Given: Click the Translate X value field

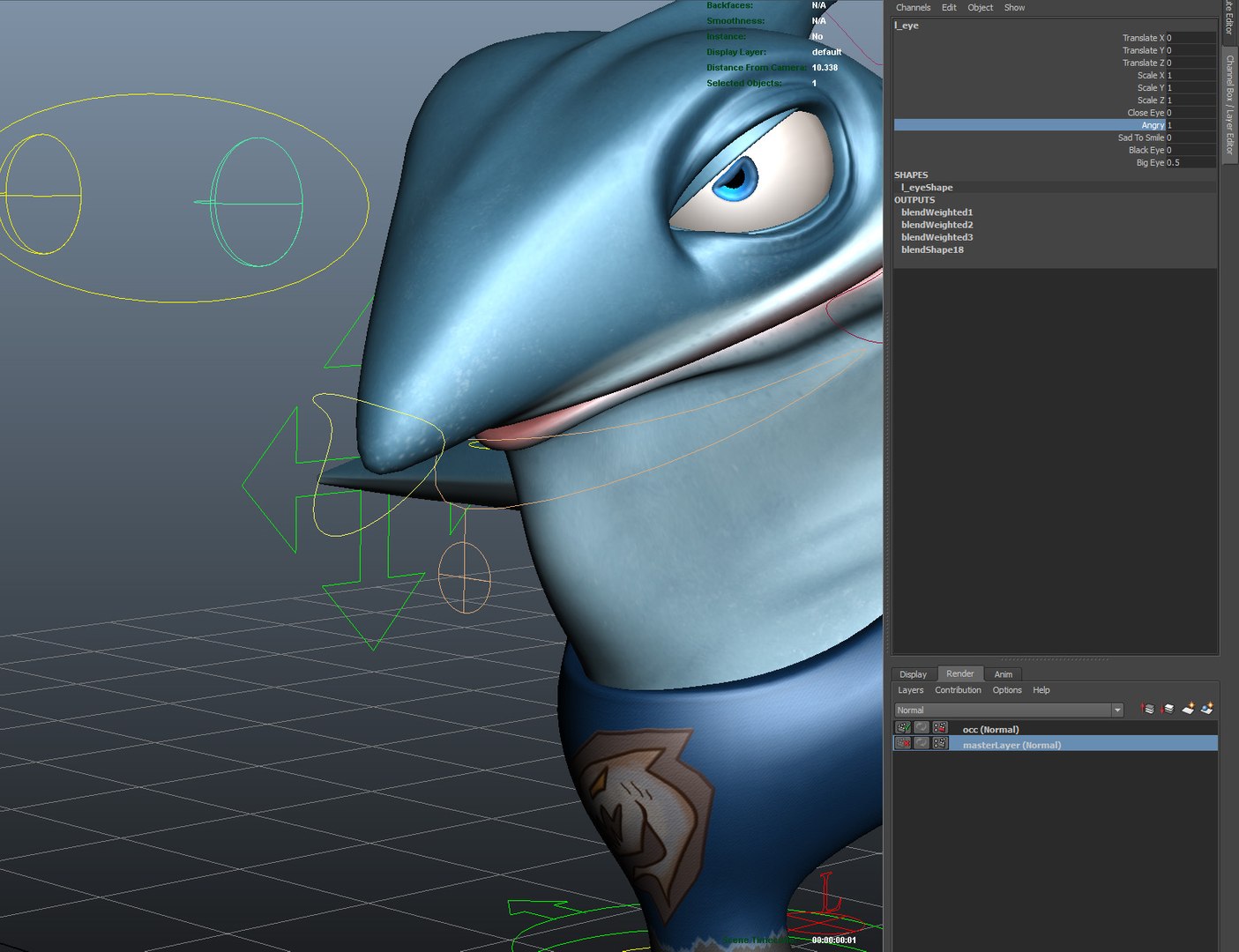Looking at the screenshot, I should 1190,38.
